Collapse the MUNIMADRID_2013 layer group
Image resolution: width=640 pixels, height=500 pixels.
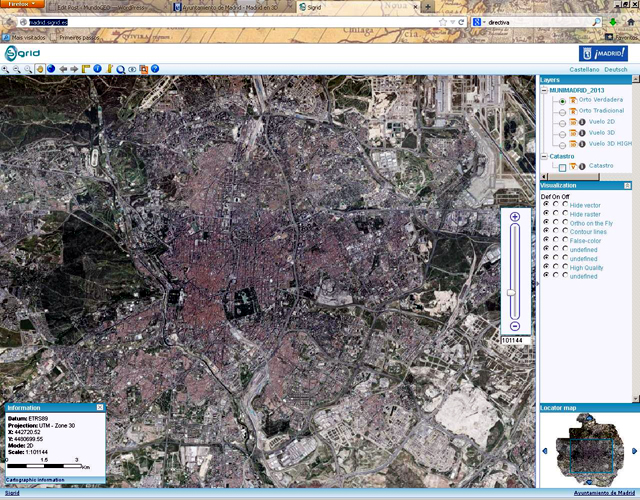[544, 90]
